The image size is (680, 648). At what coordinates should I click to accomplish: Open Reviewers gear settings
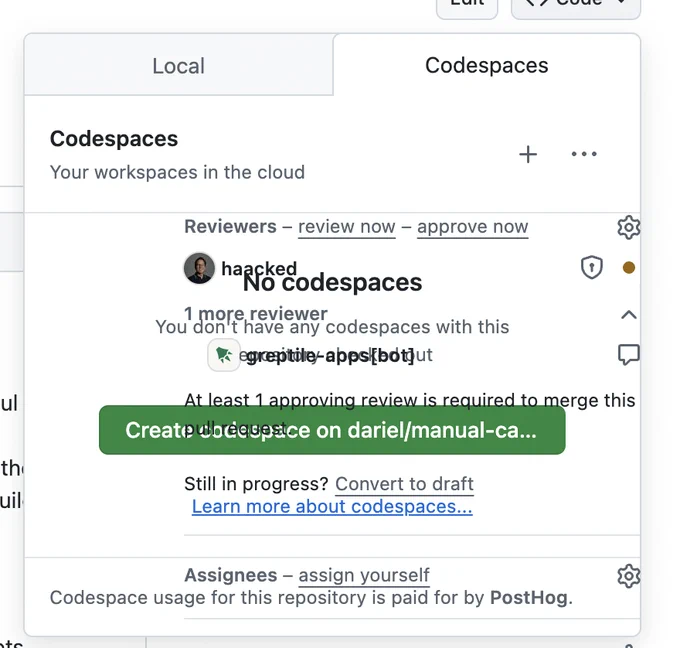coord(628,227)
